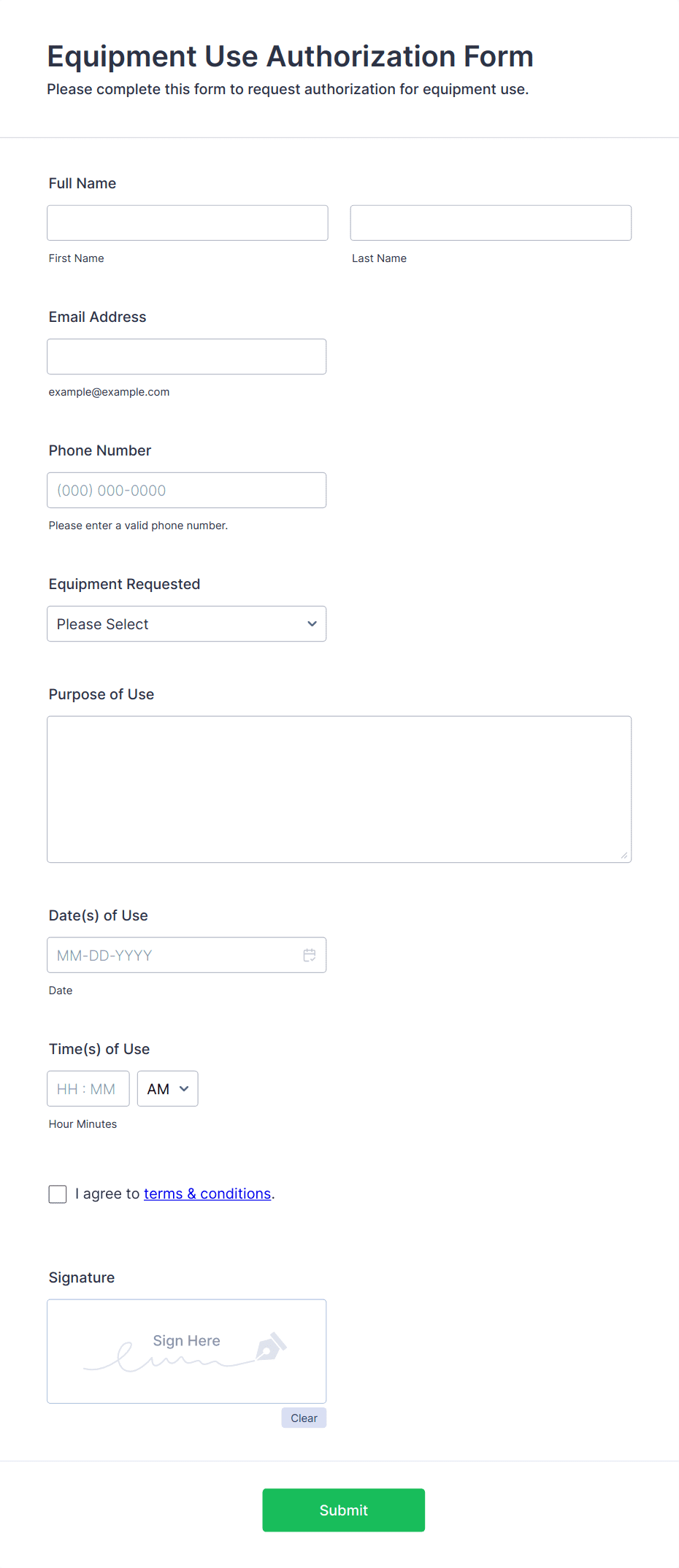Click the Equipment Use Authorization Form heading
Image resolution: width=679 pixels, height=1568 pixels.
coord(290,56)
